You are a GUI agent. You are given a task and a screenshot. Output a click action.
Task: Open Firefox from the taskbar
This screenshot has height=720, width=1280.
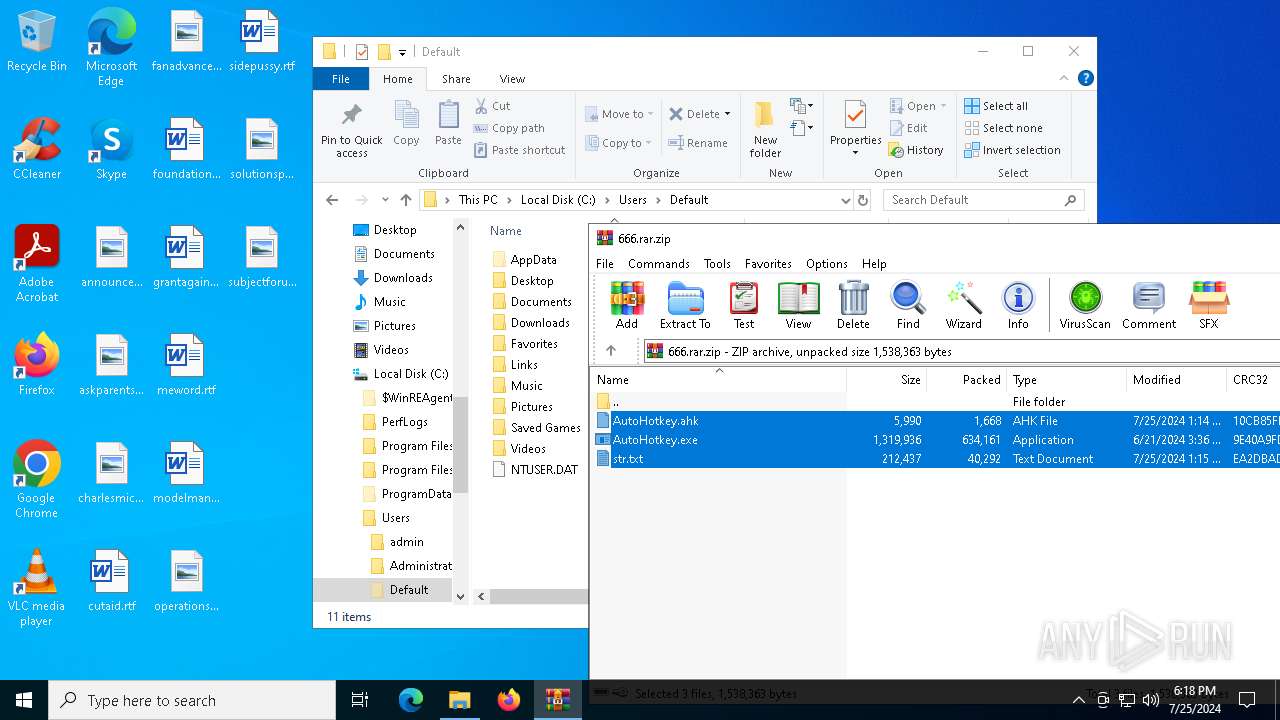click(509, 700)
